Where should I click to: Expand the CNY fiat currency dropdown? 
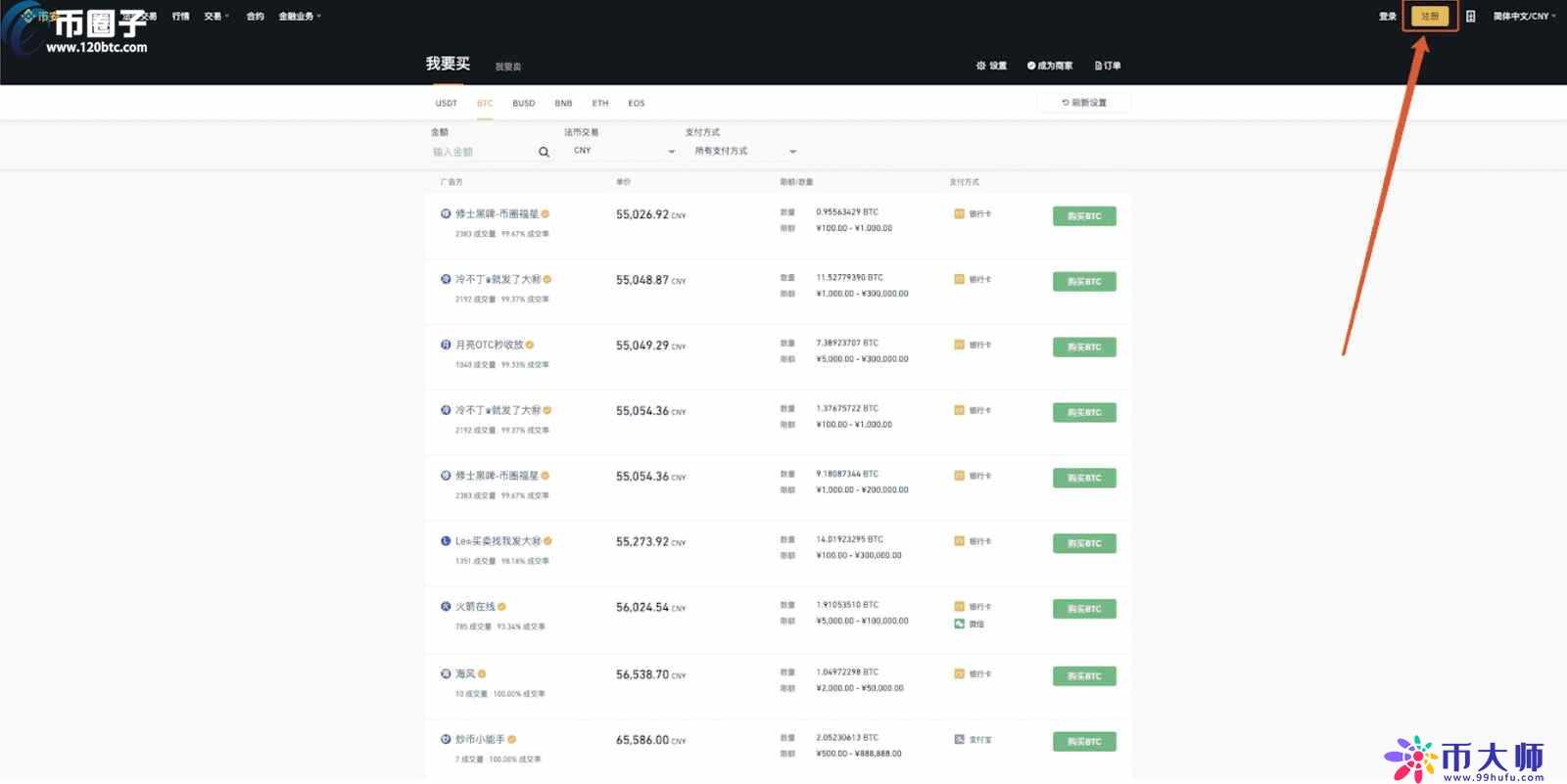[x=624, y=151]
